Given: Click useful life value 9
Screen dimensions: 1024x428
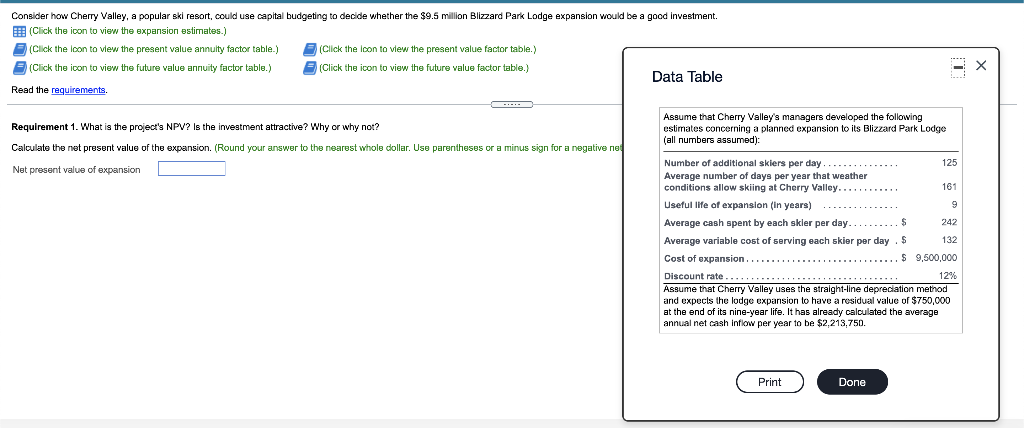Looking at the screenshot, I should click(954, 205).
